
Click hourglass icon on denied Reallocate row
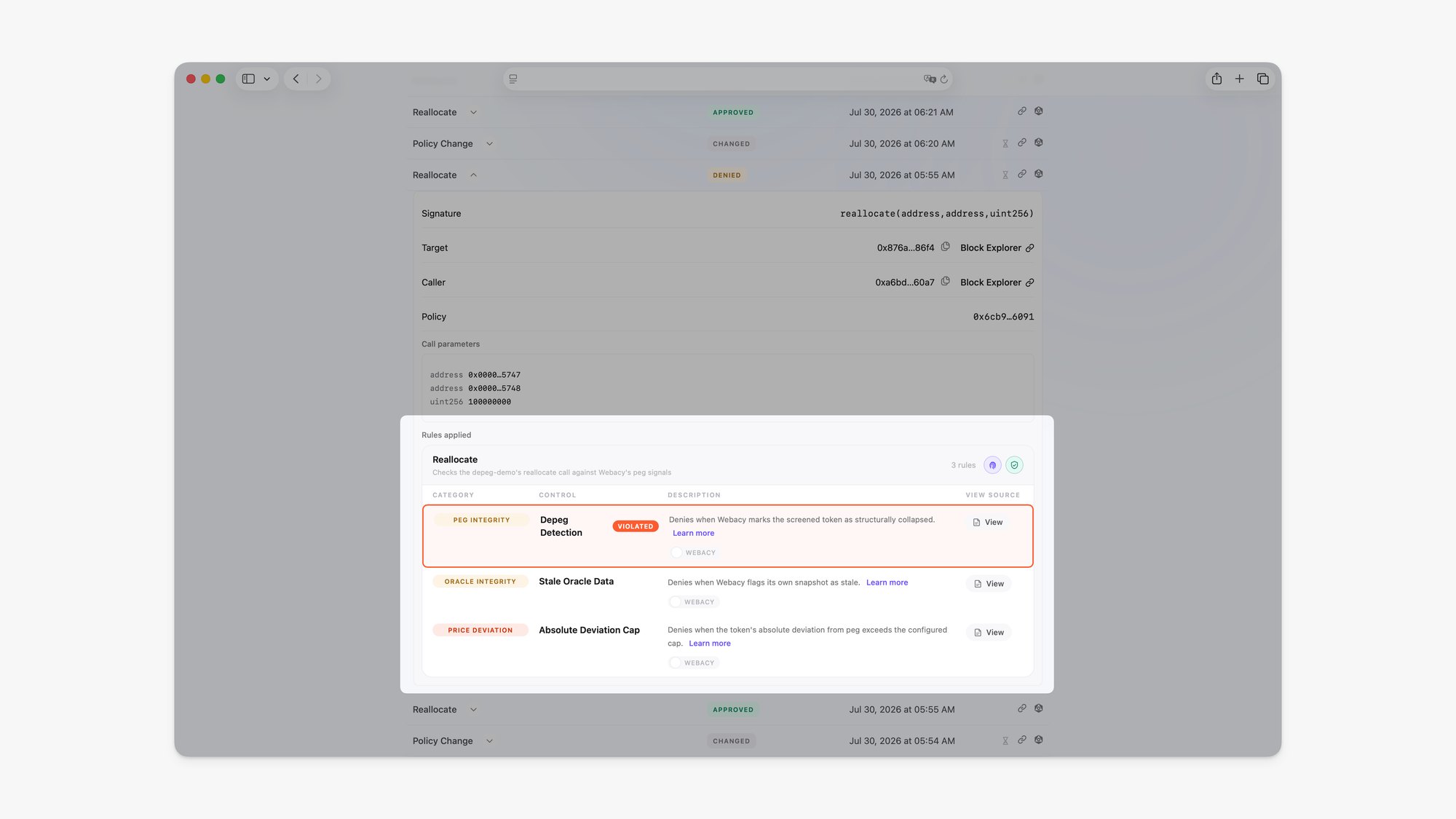[1005, 175]
